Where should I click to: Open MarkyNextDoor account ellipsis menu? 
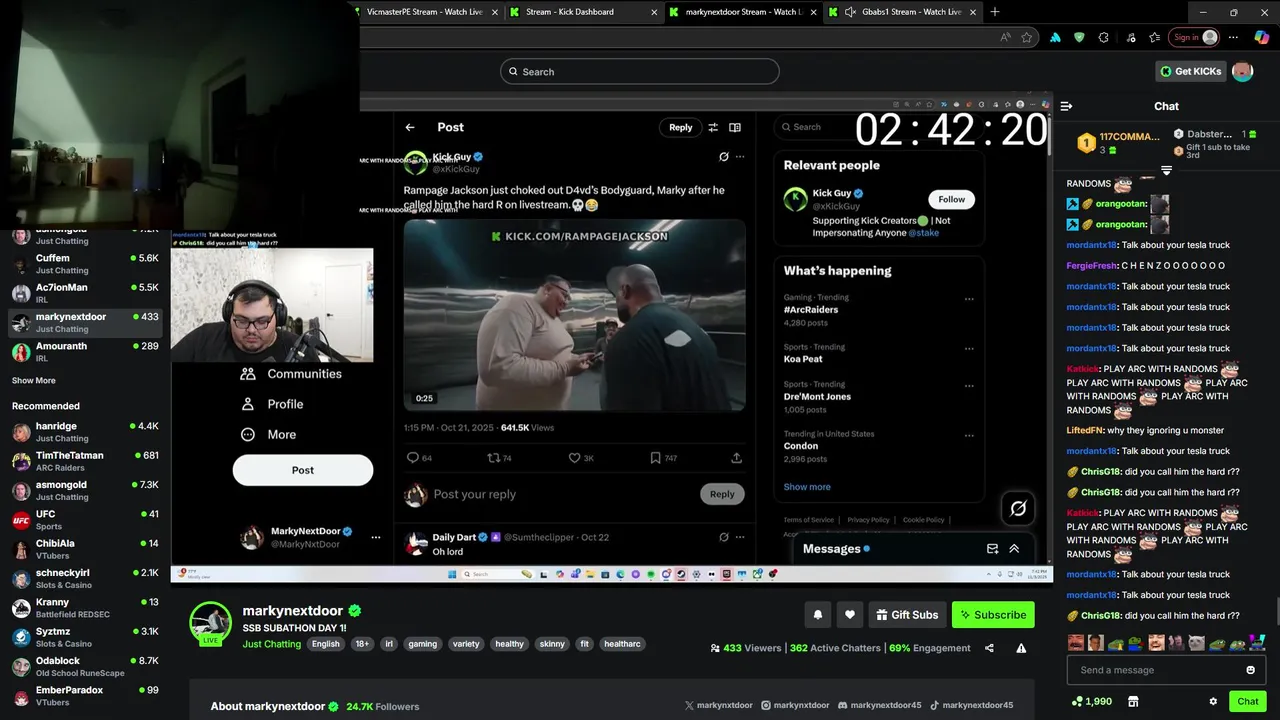[376, 537]
